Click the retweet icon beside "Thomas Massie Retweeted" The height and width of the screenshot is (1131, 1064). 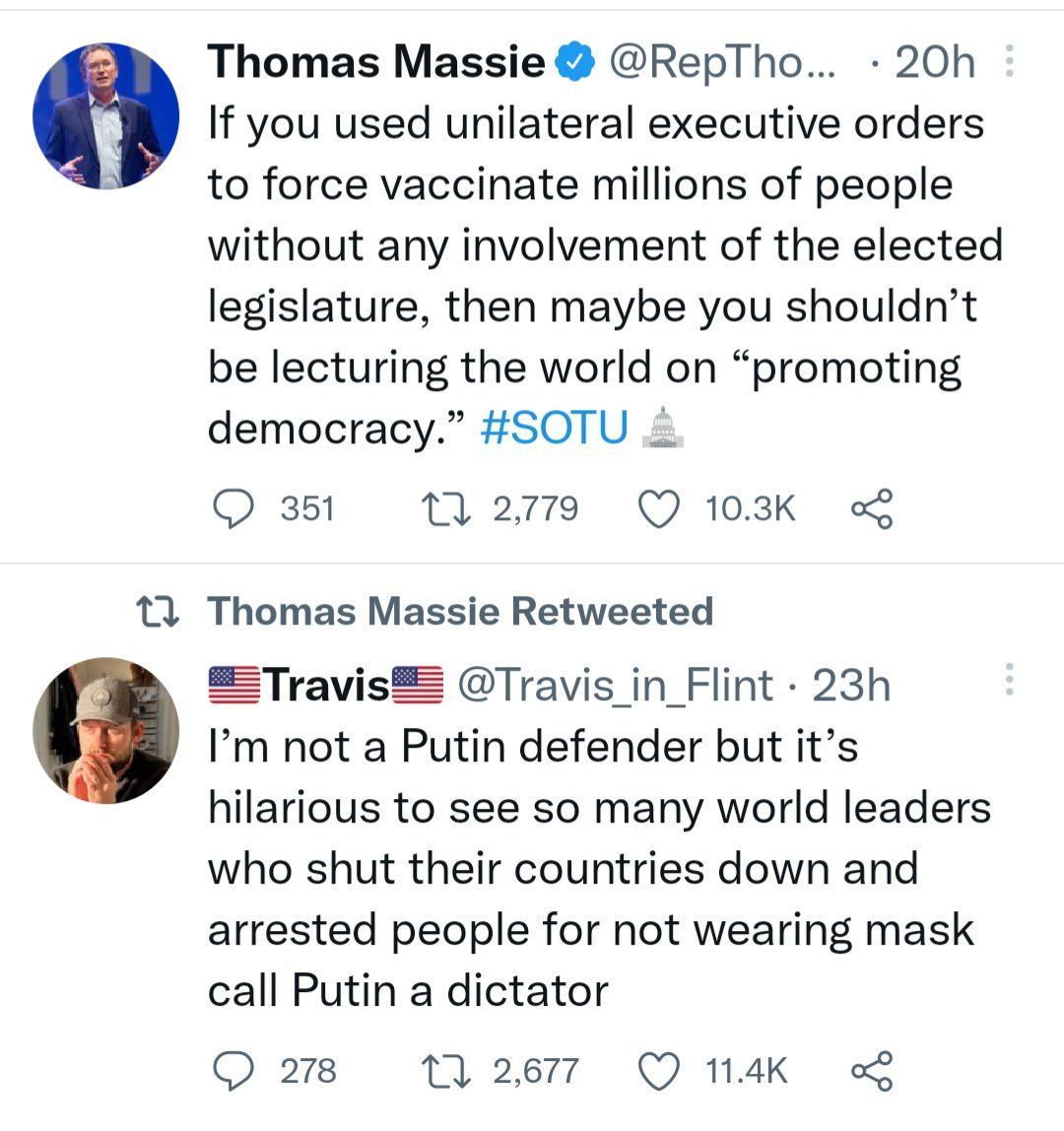coord(158,612)
